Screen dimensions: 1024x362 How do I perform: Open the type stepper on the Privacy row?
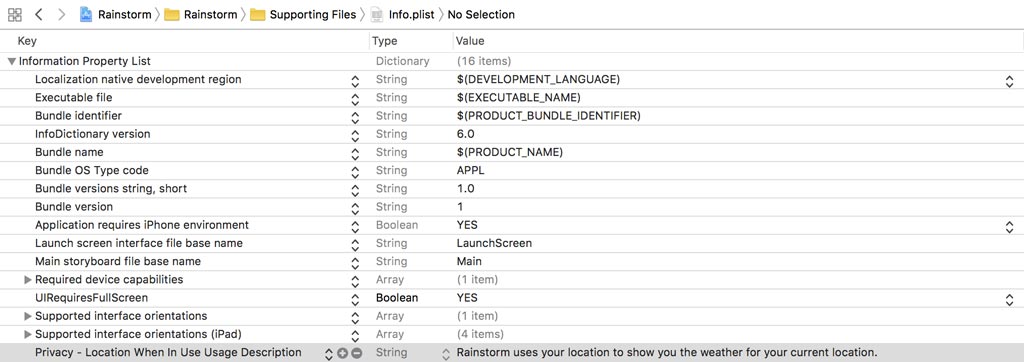coord(446,354)
